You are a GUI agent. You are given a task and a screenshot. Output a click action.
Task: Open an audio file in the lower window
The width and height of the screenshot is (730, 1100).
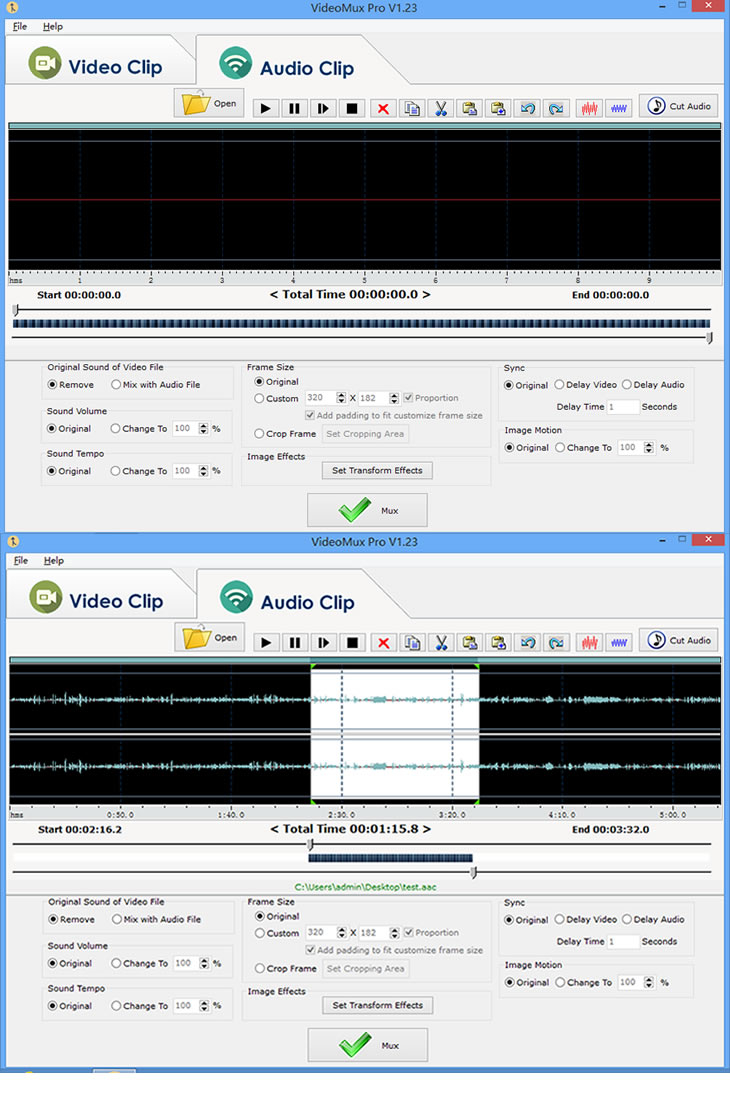(x=210, y=637)
